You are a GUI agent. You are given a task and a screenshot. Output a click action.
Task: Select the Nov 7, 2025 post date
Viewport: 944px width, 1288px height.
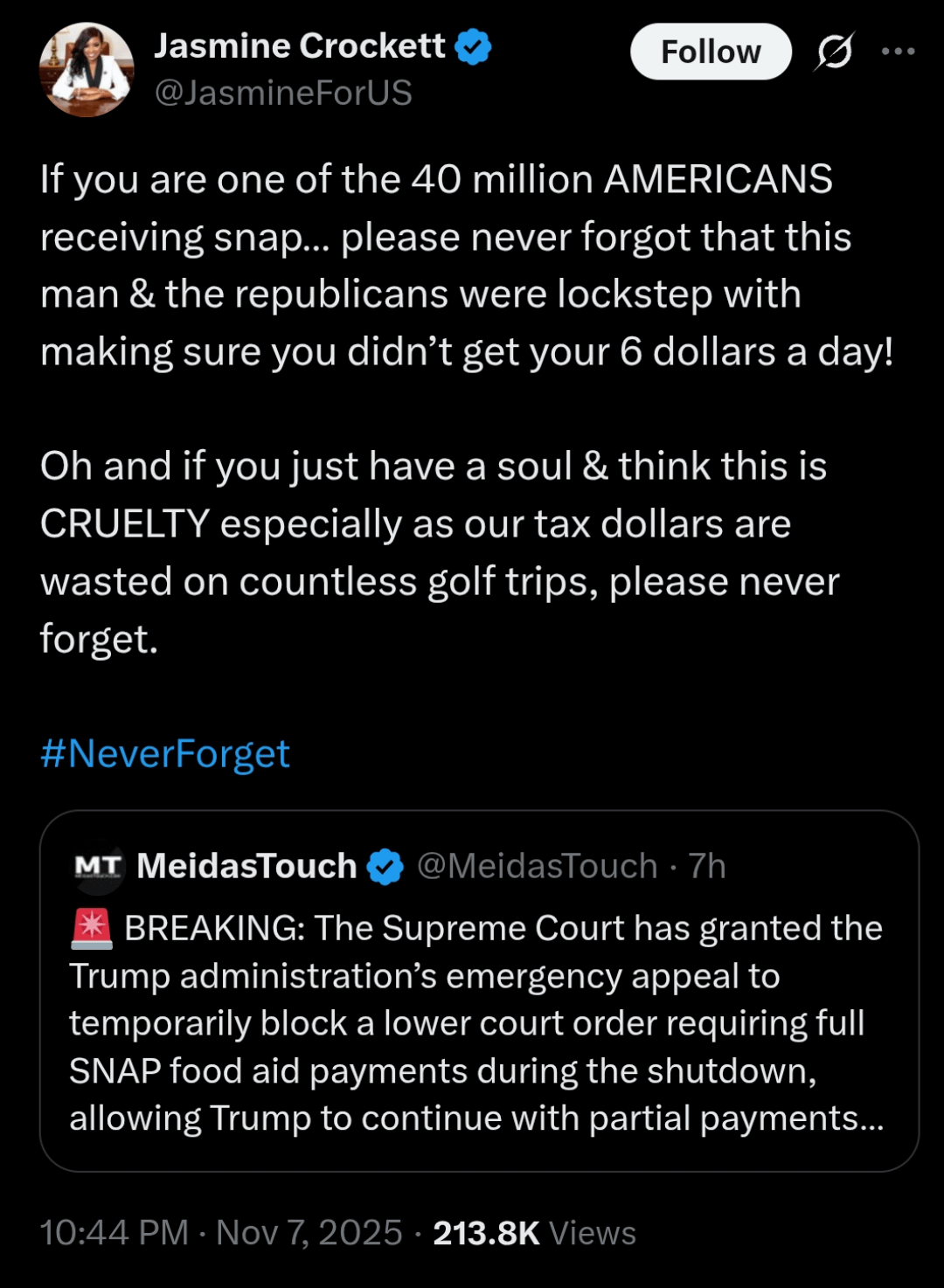pyautogui.click(x=309, y=1233)
